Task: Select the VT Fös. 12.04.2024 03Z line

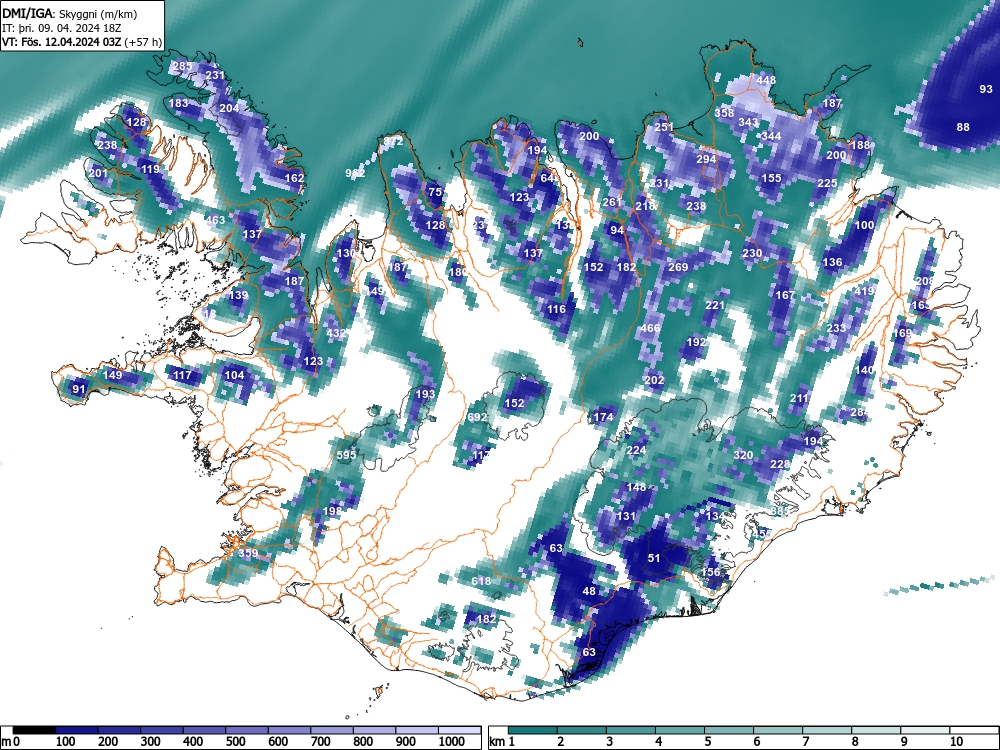Action: point(82,42)
